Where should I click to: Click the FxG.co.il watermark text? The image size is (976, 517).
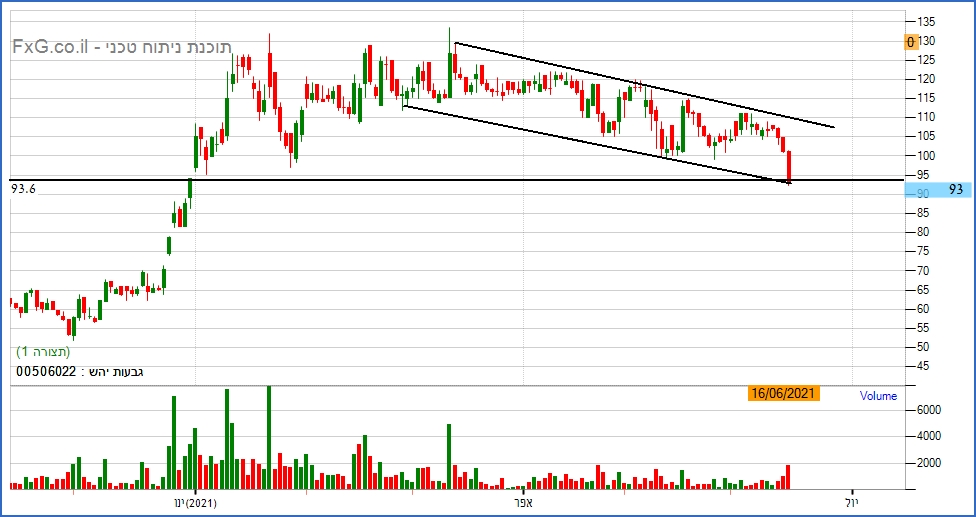pos(51,48)
